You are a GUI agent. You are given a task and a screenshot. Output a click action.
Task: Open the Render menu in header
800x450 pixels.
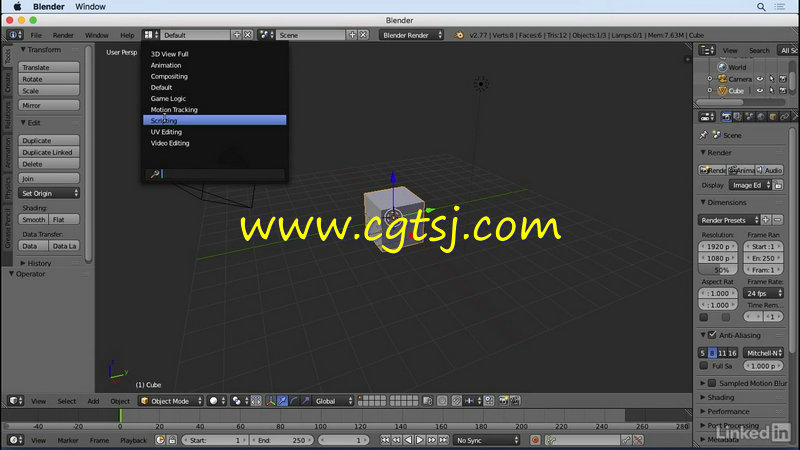63,35
